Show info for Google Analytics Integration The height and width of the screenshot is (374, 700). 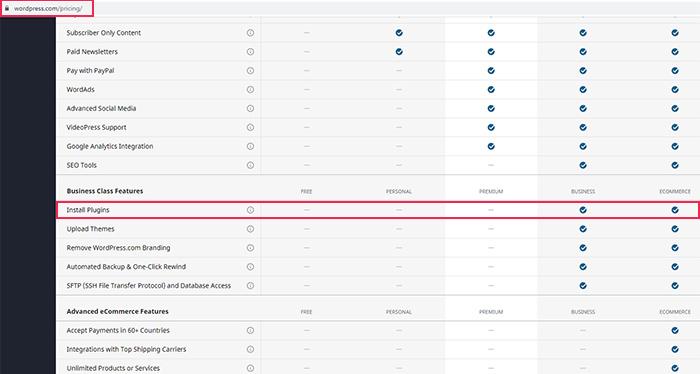250,146
